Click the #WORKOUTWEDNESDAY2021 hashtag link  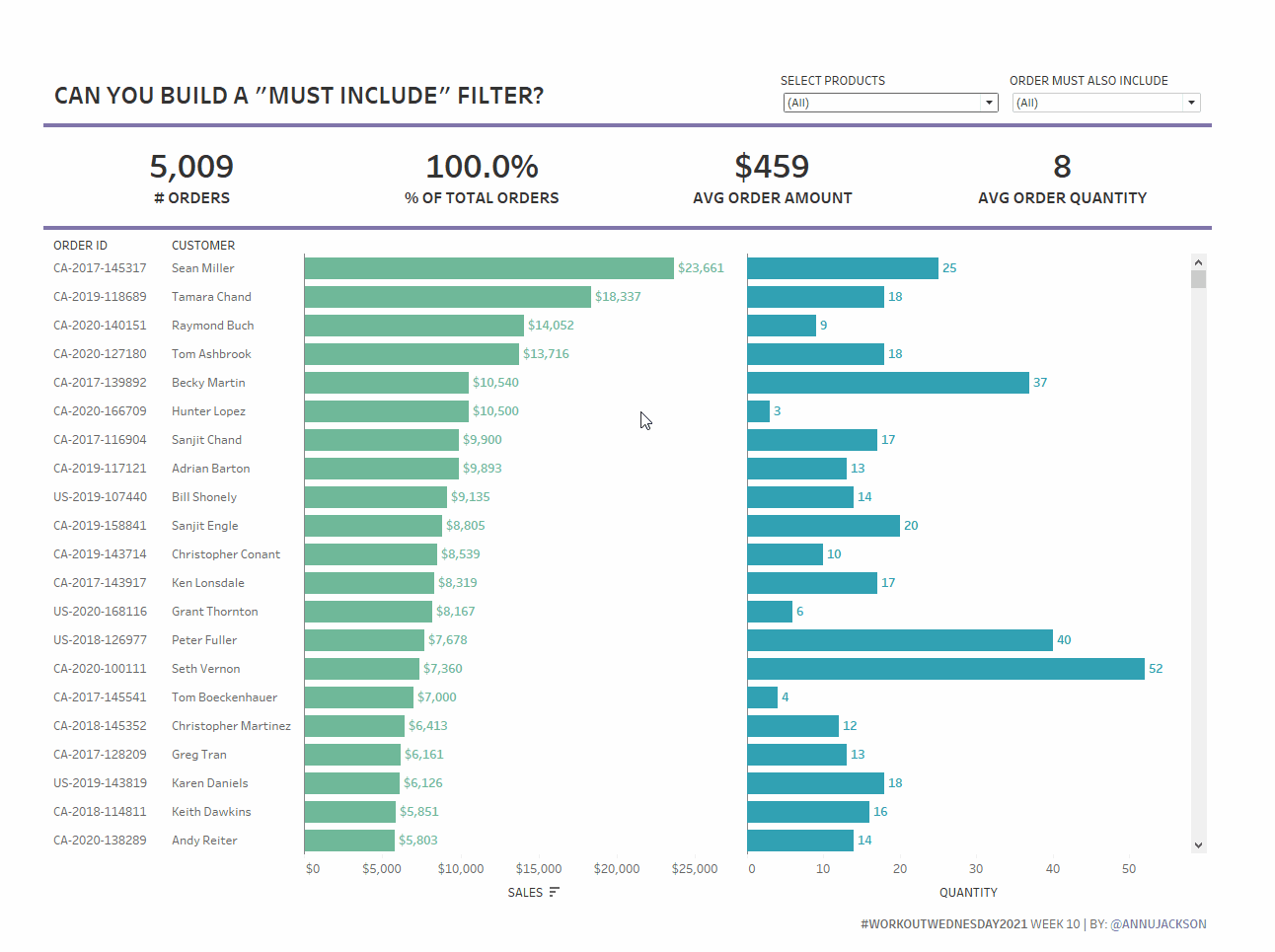[x=943, y=924]
